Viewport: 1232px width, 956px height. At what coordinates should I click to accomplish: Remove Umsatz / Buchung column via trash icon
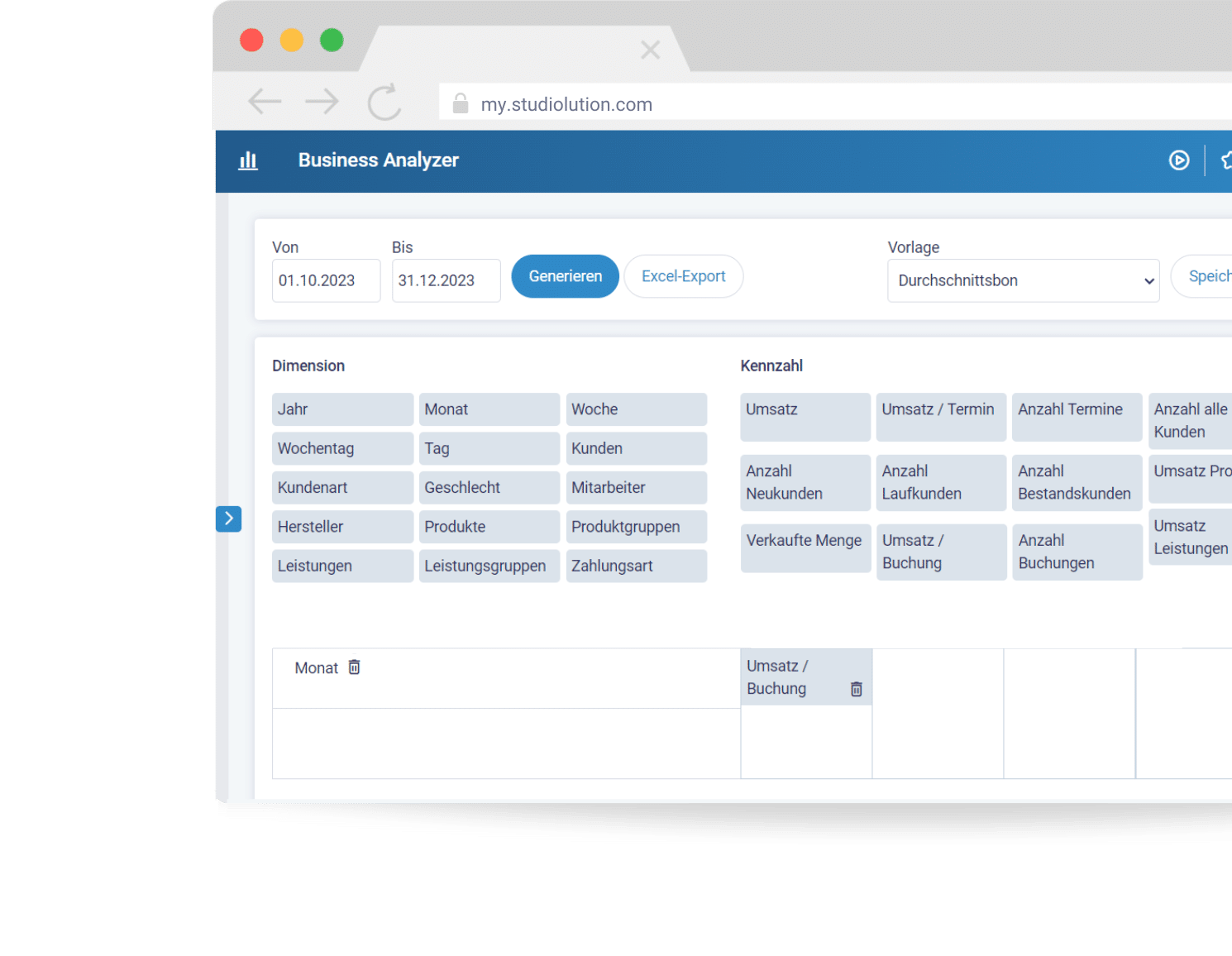coord(857,689)
